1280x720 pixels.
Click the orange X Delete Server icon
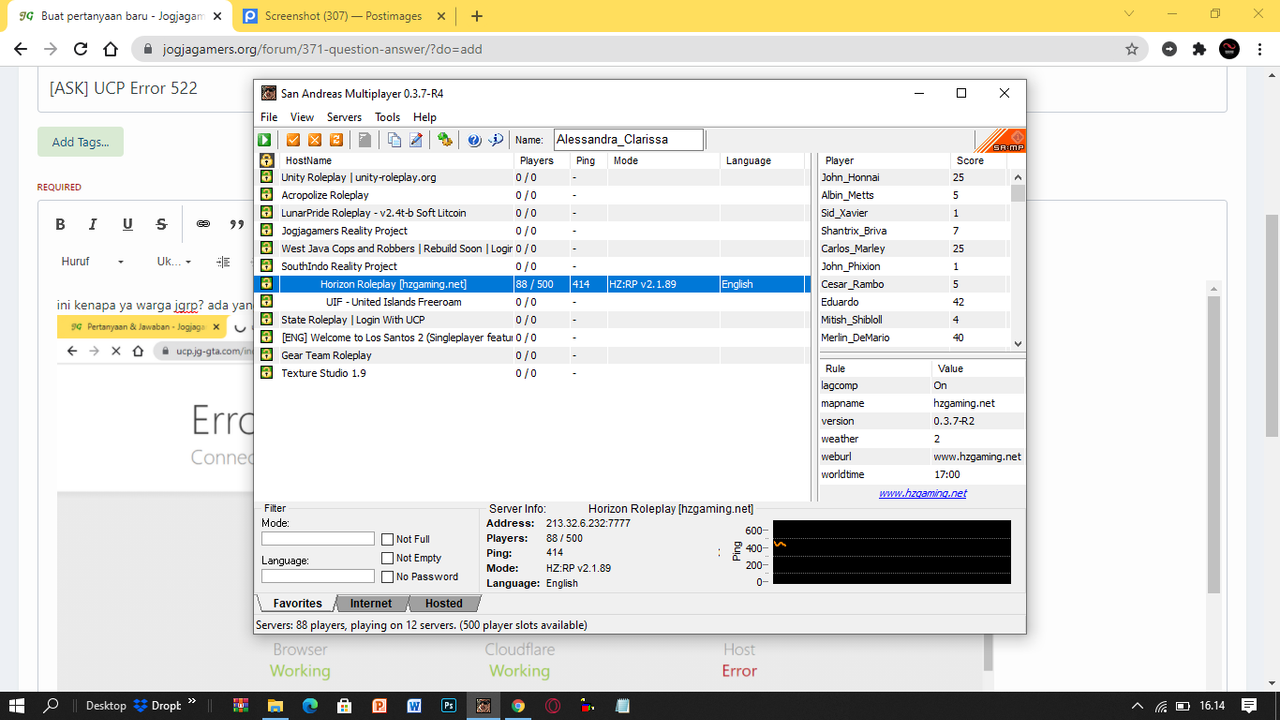315,140
